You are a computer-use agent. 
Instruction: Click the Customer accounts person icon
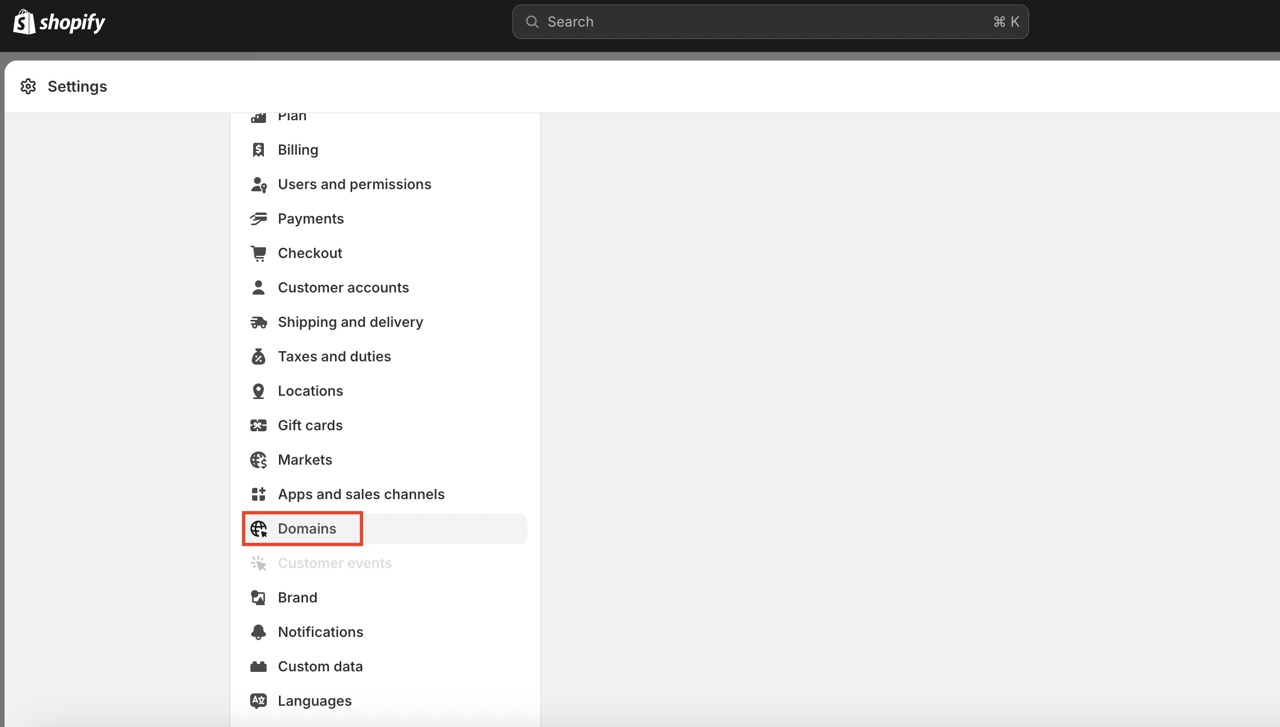259,288
